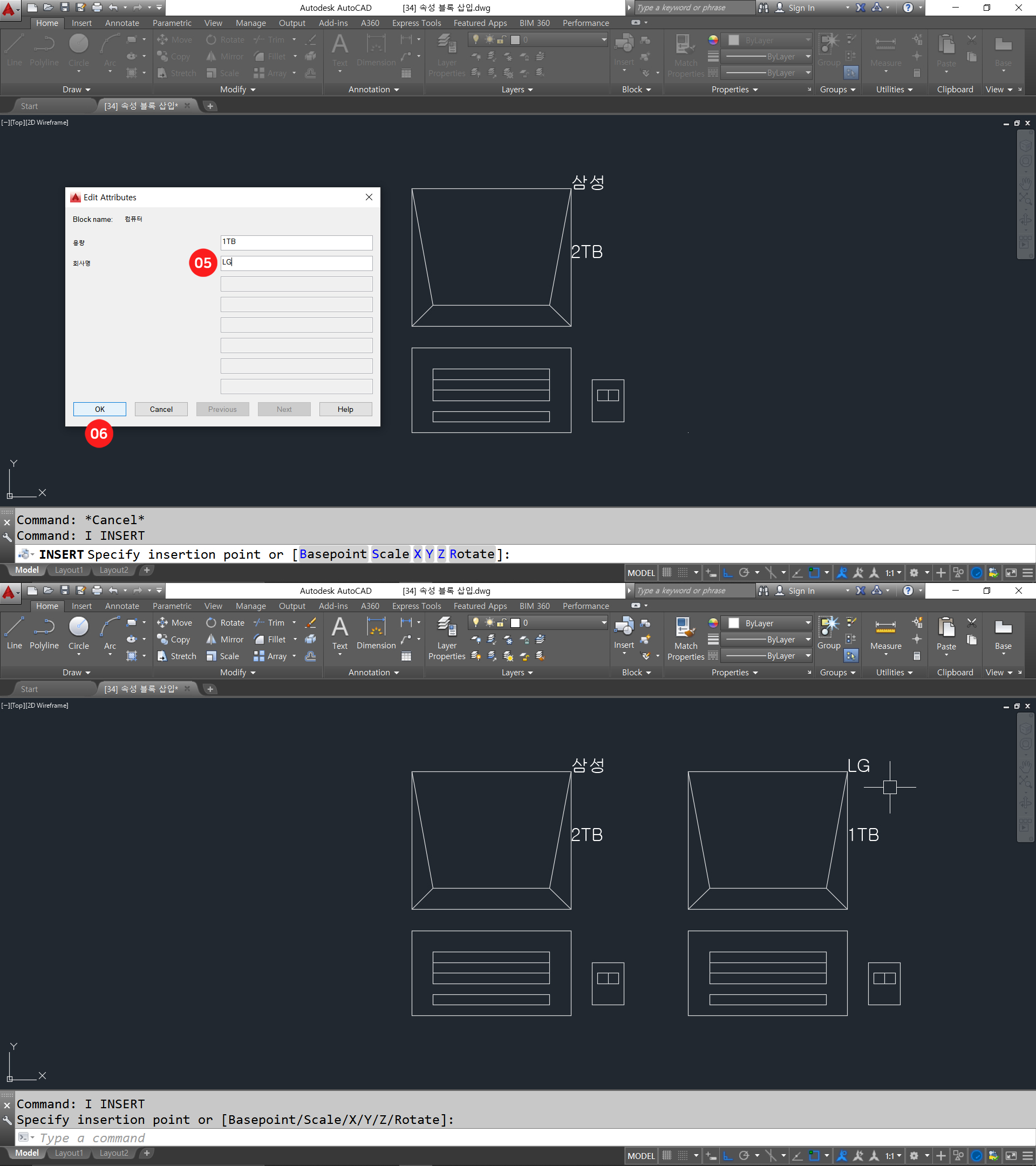Screen dimensions: 1036x1166
Task: Open the layer list dropdown in the lower ribbon
Action: pyautogui.click(x=604, y=623)
